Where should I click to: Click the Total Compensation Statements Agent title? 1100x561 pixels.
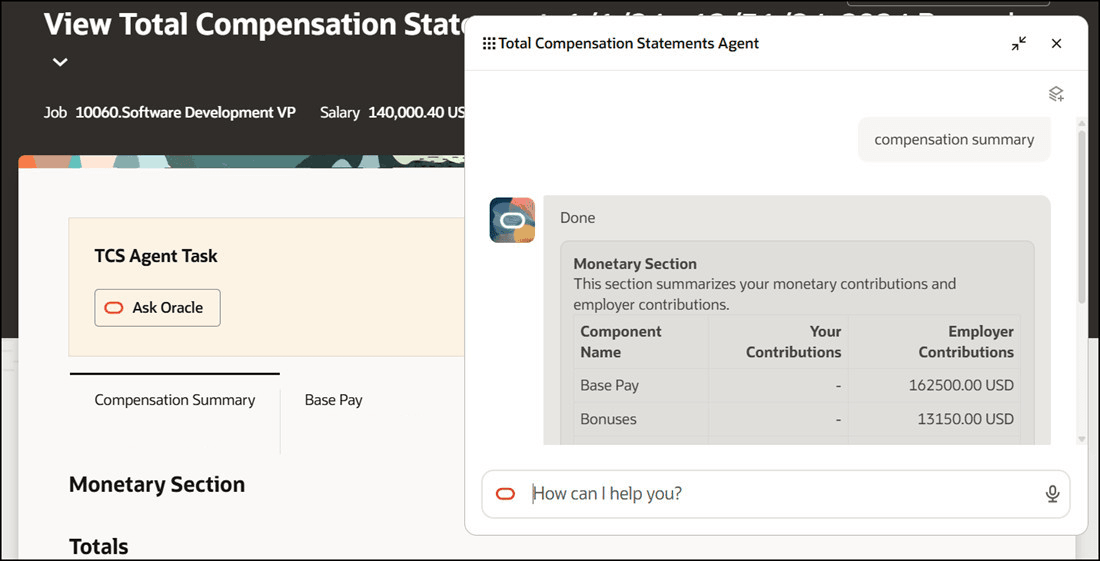click(x=629, y=43)
